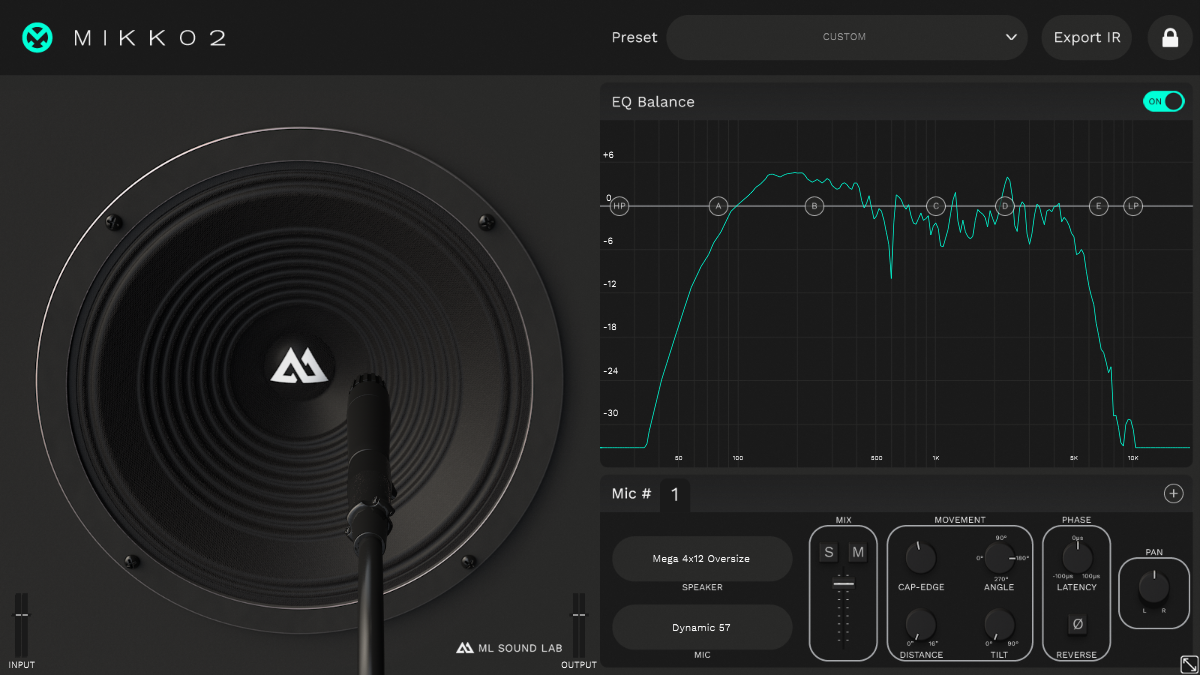Select EQ band D node
This screenshot has width=1200, height=675.
pyautogui.click(x=1003, y=206)
